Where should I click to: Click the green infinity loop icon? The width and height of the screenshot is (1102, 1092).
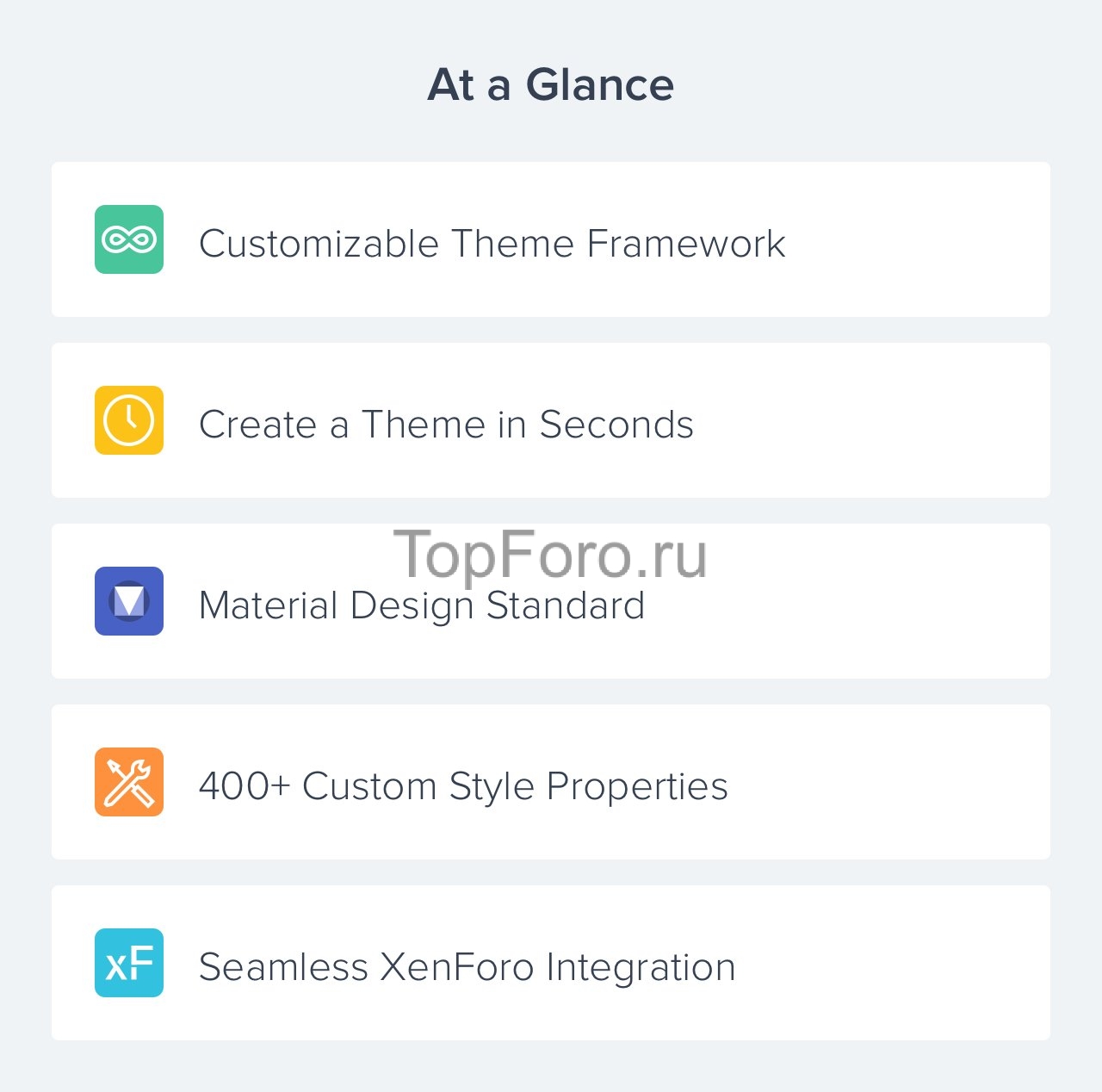pos(129,239)
